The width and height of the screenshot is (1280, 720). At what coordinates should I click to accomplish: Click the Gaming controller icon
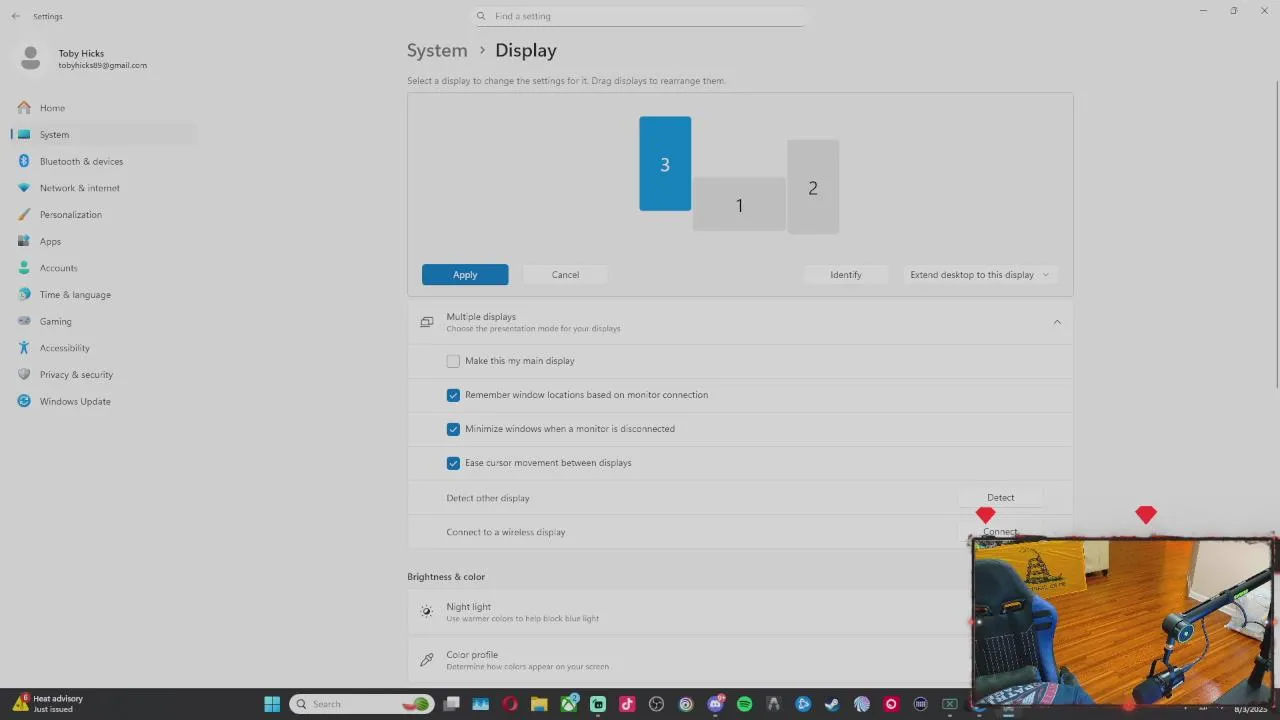pos(24,321)
